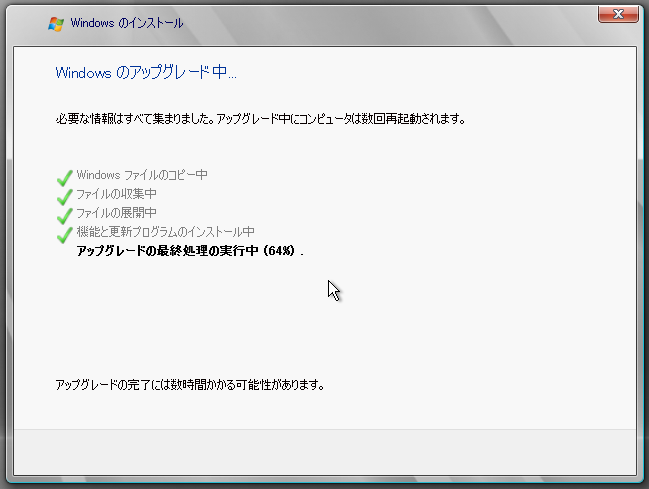The width and height of the screenshot is (649, 489).
Task: Click the step ファイルの展開中
Action: 116,213
